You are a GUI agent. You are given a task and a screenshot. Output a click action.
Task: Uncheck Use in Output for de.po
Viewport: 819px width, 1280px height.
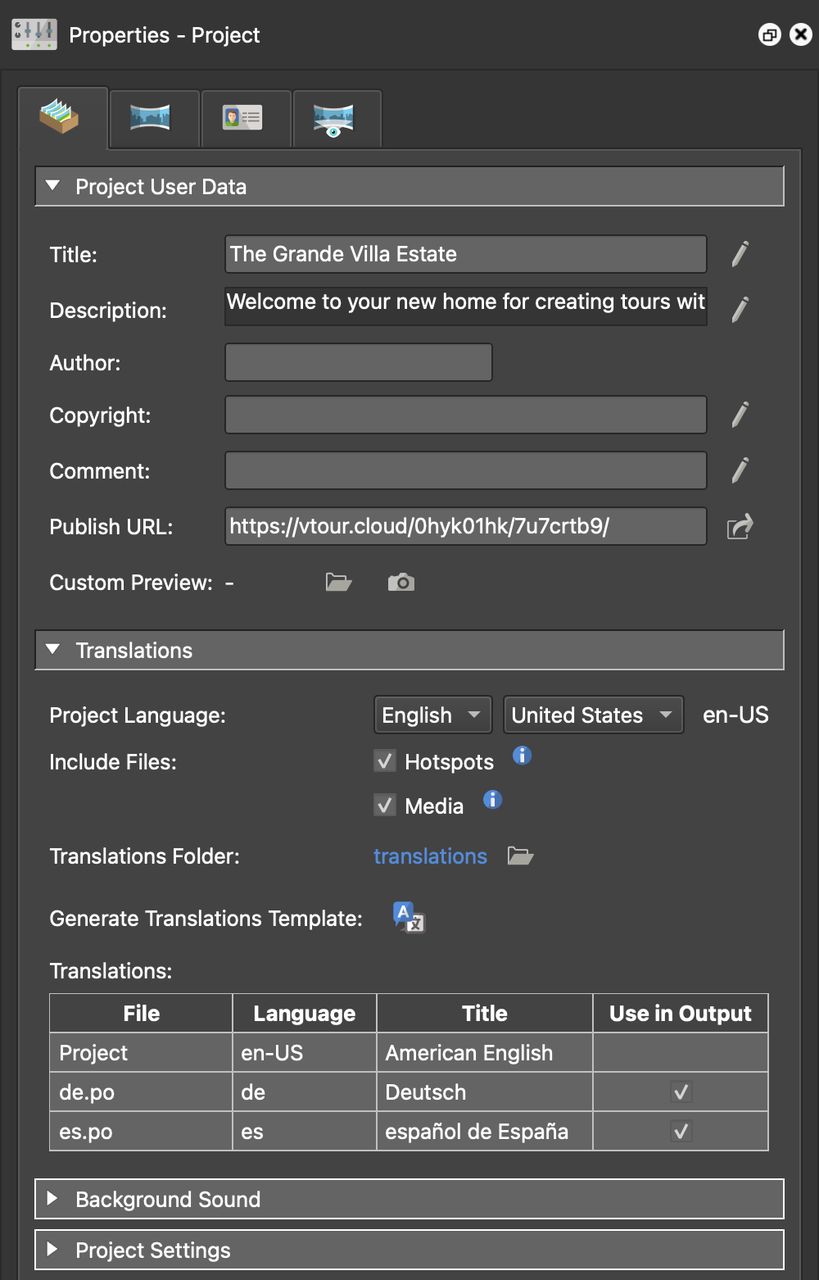coord(681,1092)
